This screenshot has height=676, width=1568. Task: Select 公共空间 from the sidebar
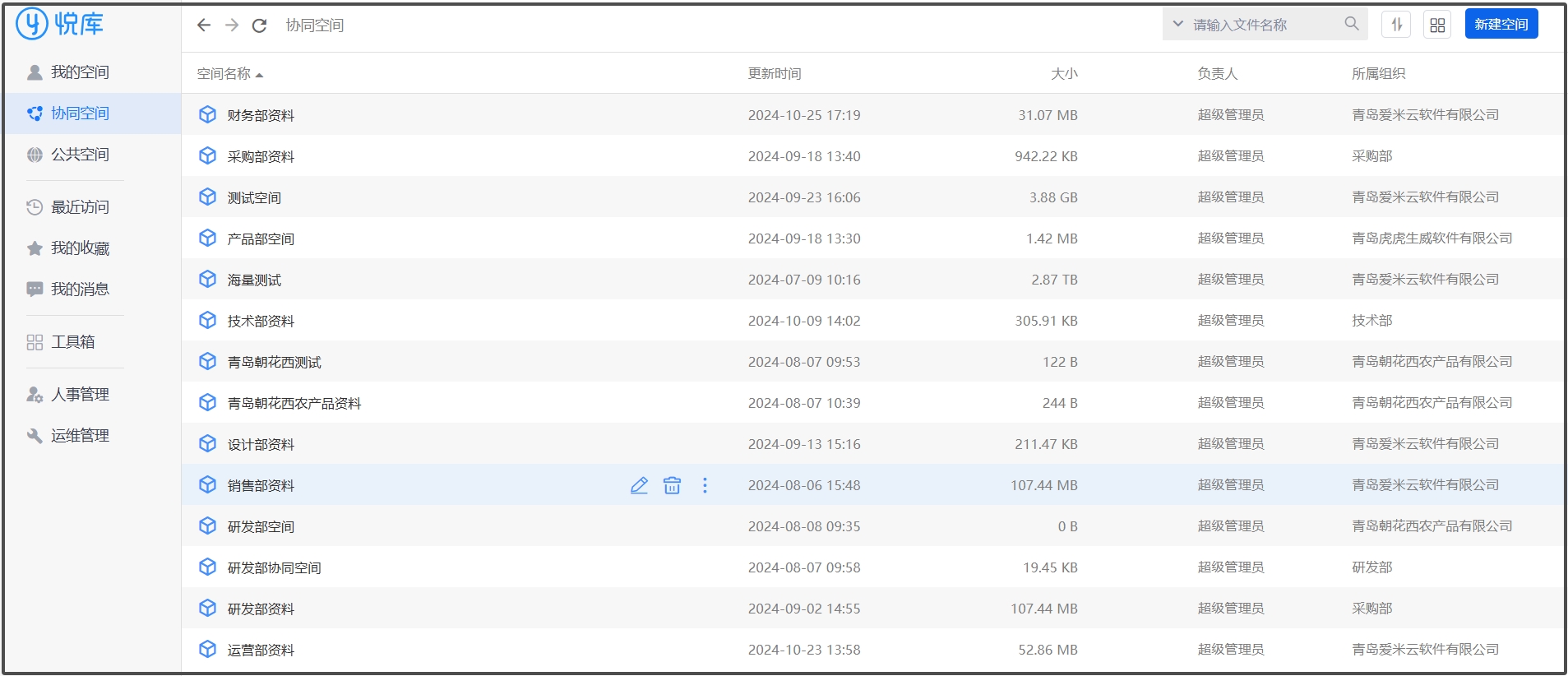coord(80,155)
